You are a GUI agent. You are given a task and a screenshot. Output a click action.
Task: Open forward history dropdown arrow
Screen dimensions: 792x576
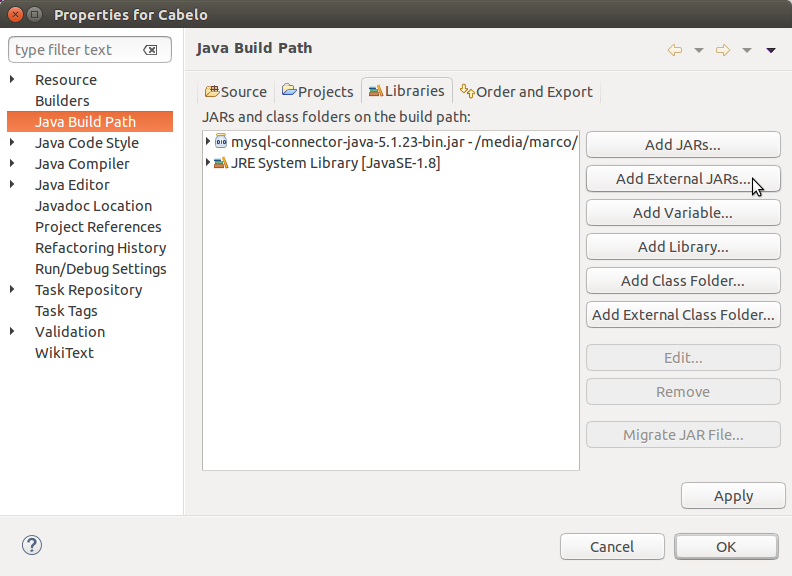pyautogui.click(x=747, y=50)
